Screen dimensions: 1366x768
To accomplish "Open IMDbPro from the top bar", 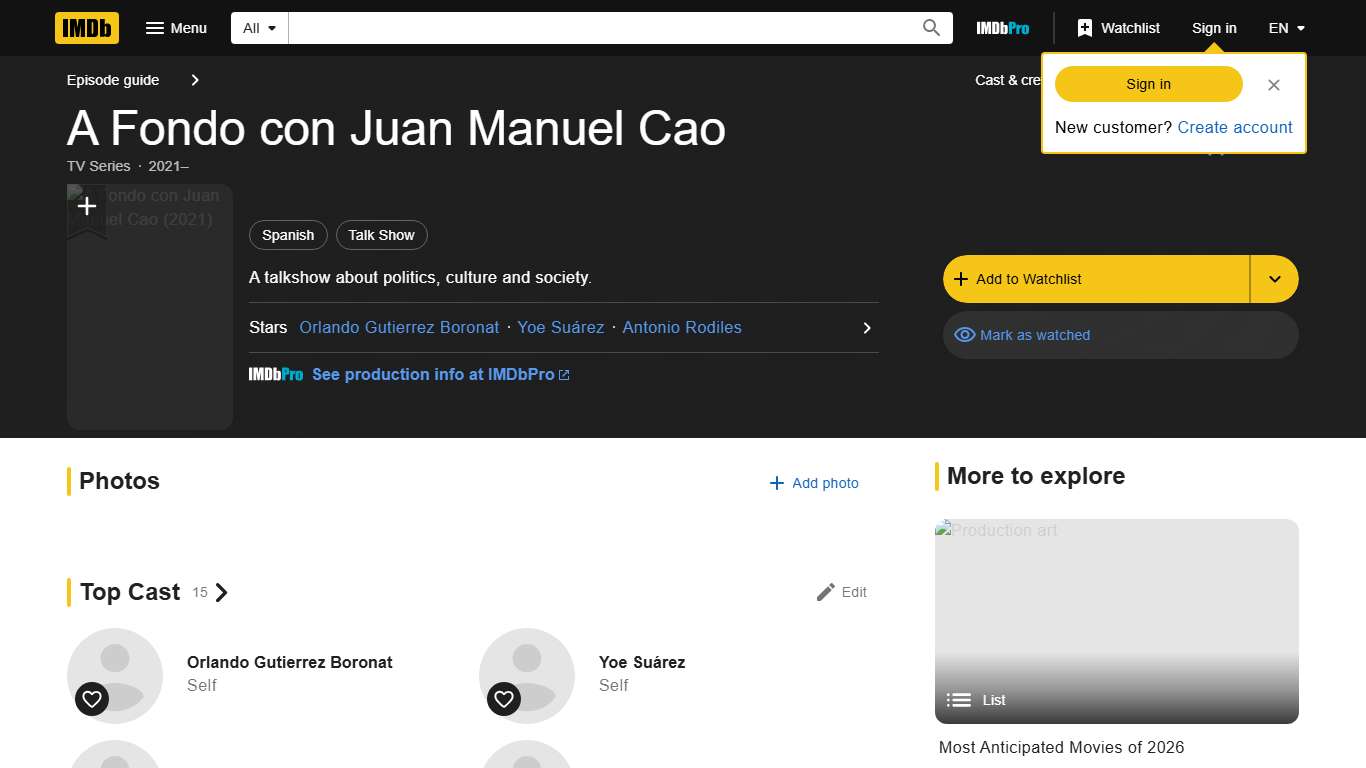I will (x=1002, y=28).
